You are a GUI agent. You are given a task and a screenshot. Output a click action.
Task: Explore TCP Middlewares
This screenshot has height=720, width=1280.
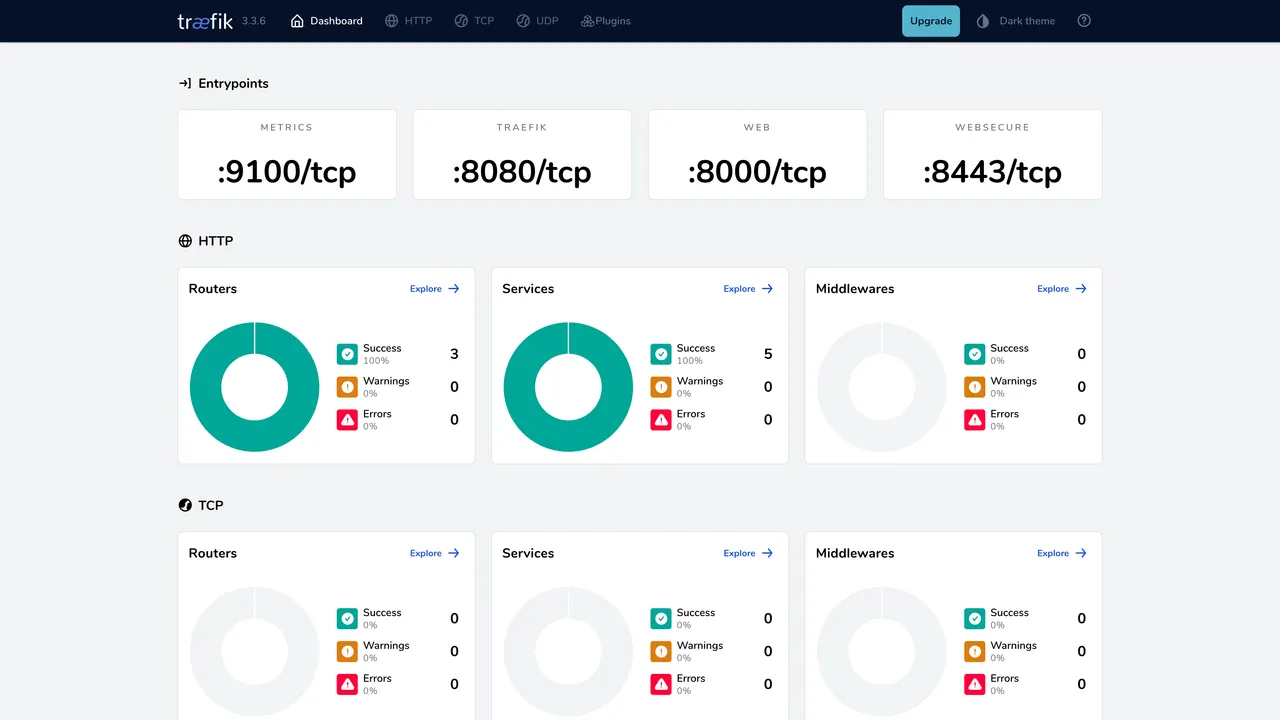pos(1062,553)
